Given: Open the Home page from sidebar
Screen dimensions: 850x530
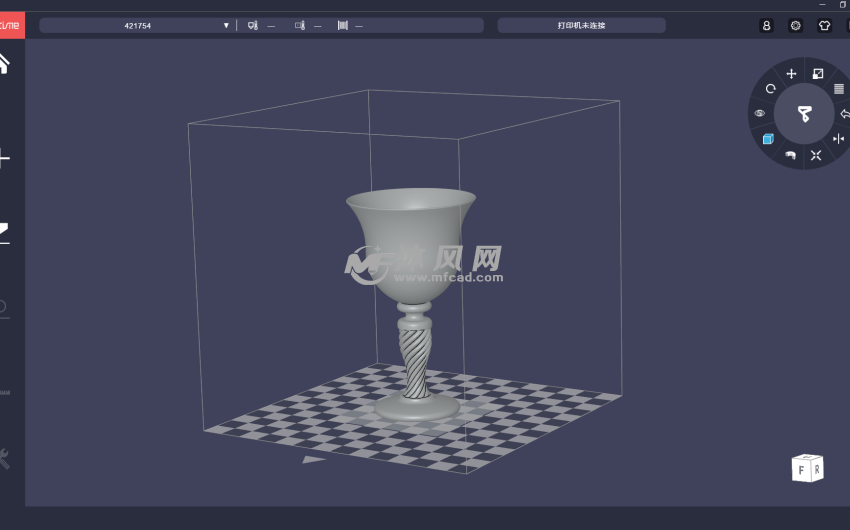Looking at the screenshot, I should tap(4, 63).
